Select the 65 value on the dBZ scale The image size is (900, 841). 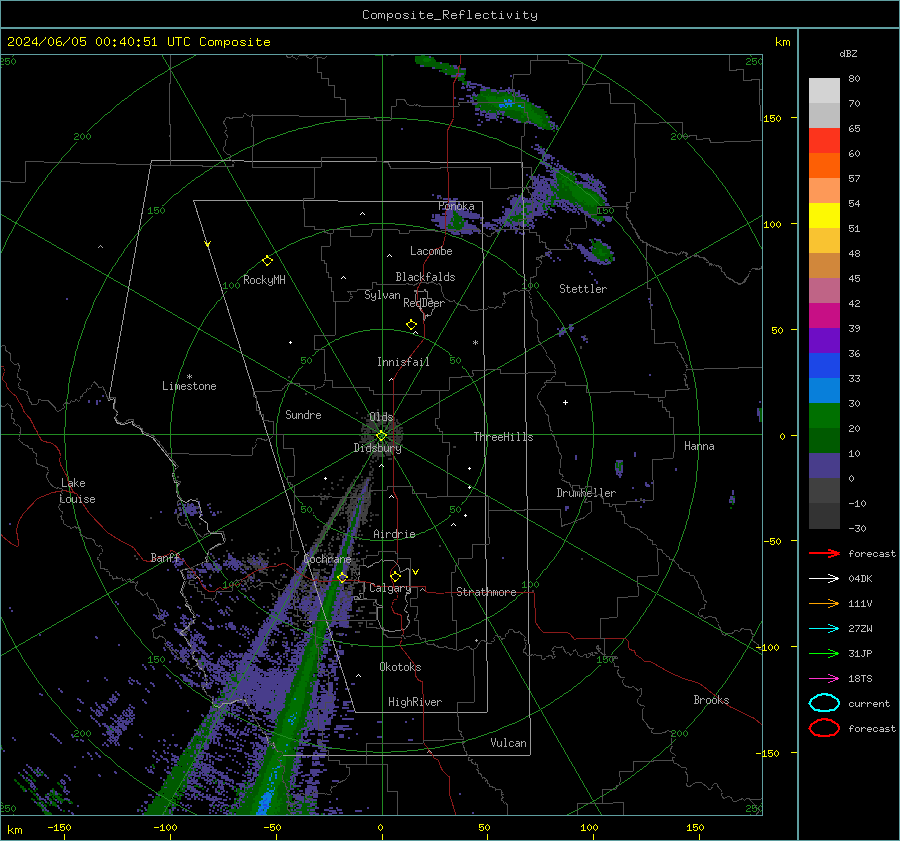(x=854, y=129)
